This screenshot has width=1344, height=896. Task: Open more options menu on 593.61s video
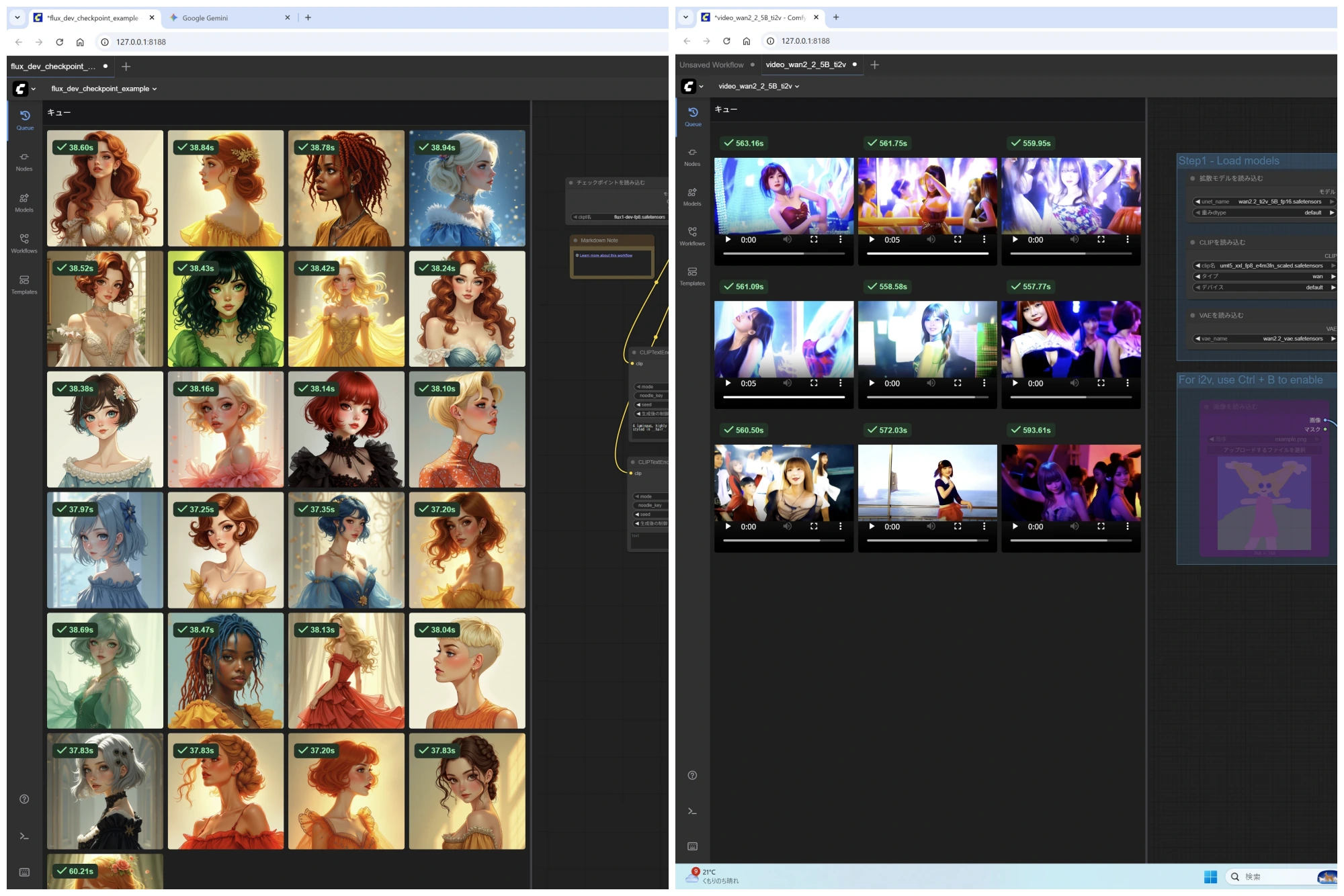click(x=1128, y=527)
